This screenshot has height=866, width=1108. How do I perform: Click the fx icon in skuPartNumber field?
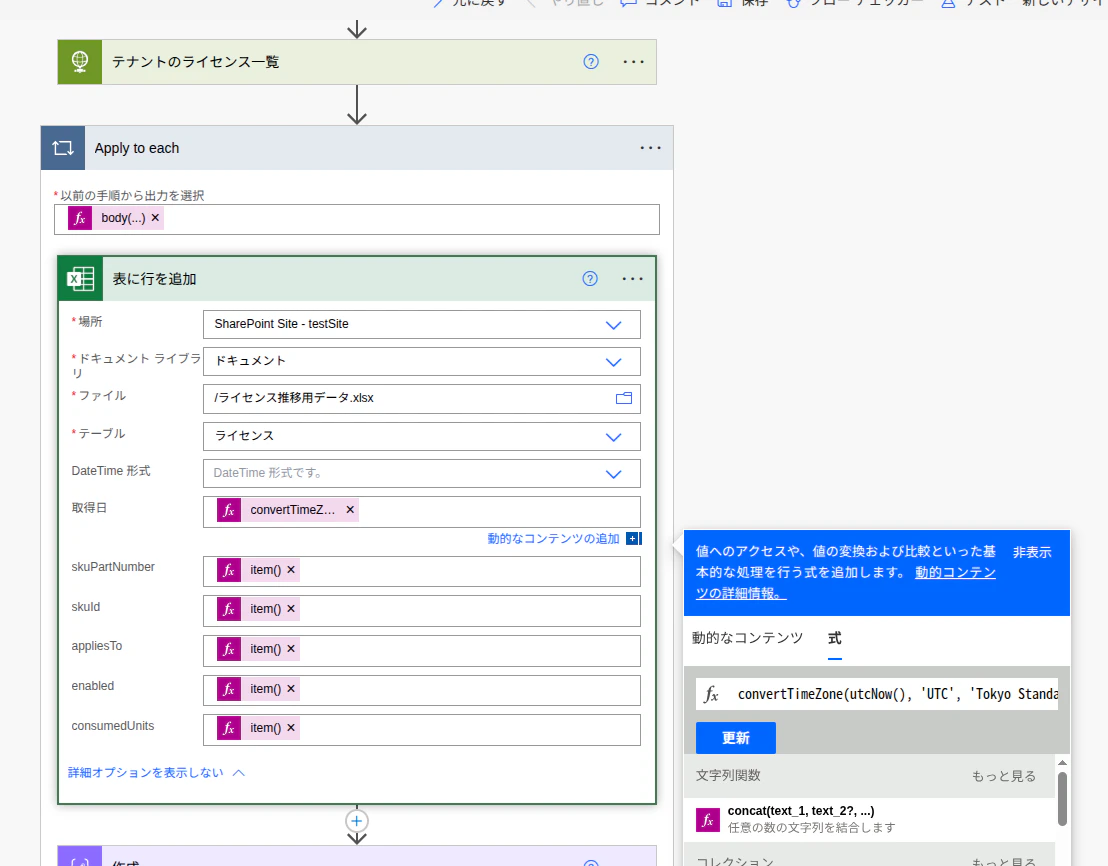tap(229, 570)
